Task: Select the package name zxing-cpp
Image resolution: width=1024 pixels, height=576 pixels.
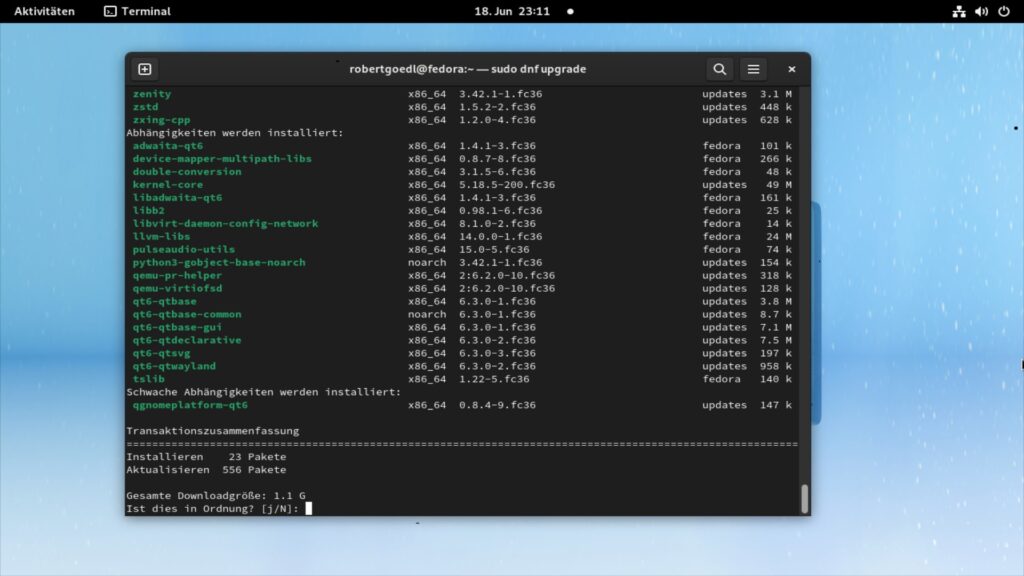Action: (x=161, y=120)
